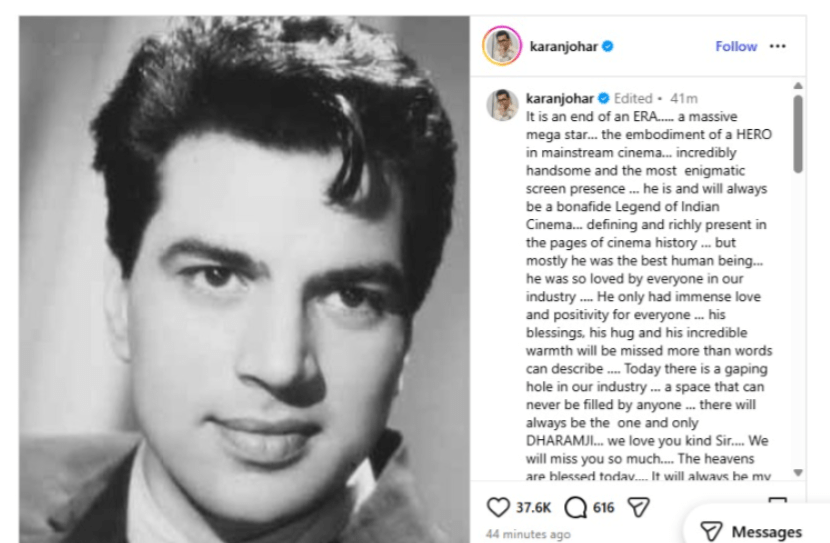The width and height of the screenshot is (830, 543).
Task: Click the caption scrollbar's down arrow
Action: click(x=798, y=472)
